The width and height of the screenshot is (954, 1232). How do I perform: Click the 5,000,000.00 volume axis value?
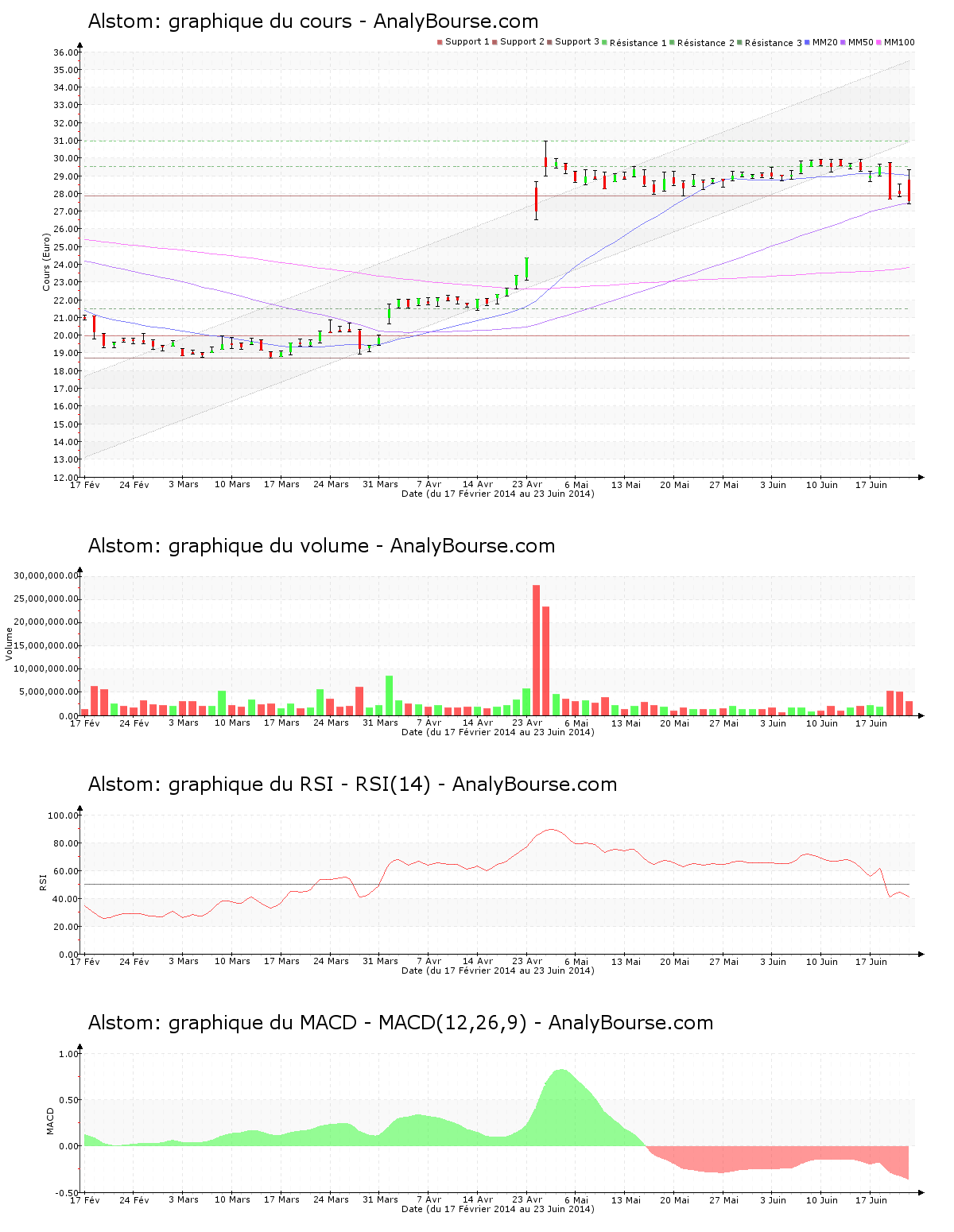pyautogui.click(x=49, y=692)
